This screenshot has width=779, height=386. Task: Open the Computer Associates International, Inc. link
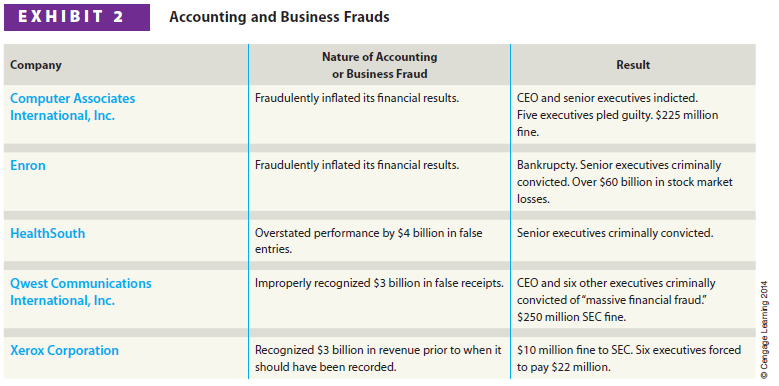click(x=73, y=107)
